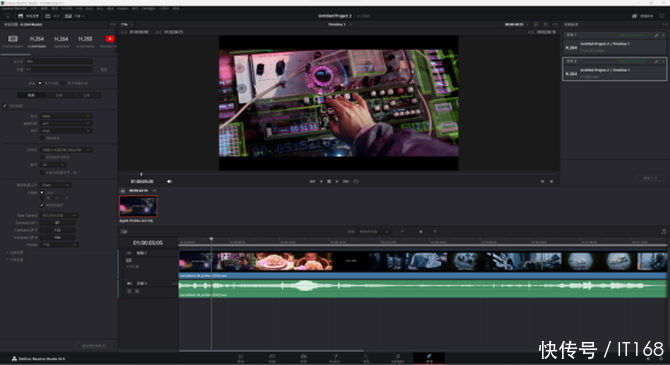This screenshot has width=670, height=365.
Task: Jump to first frame in viewer
Action: (x=312, y=182)
